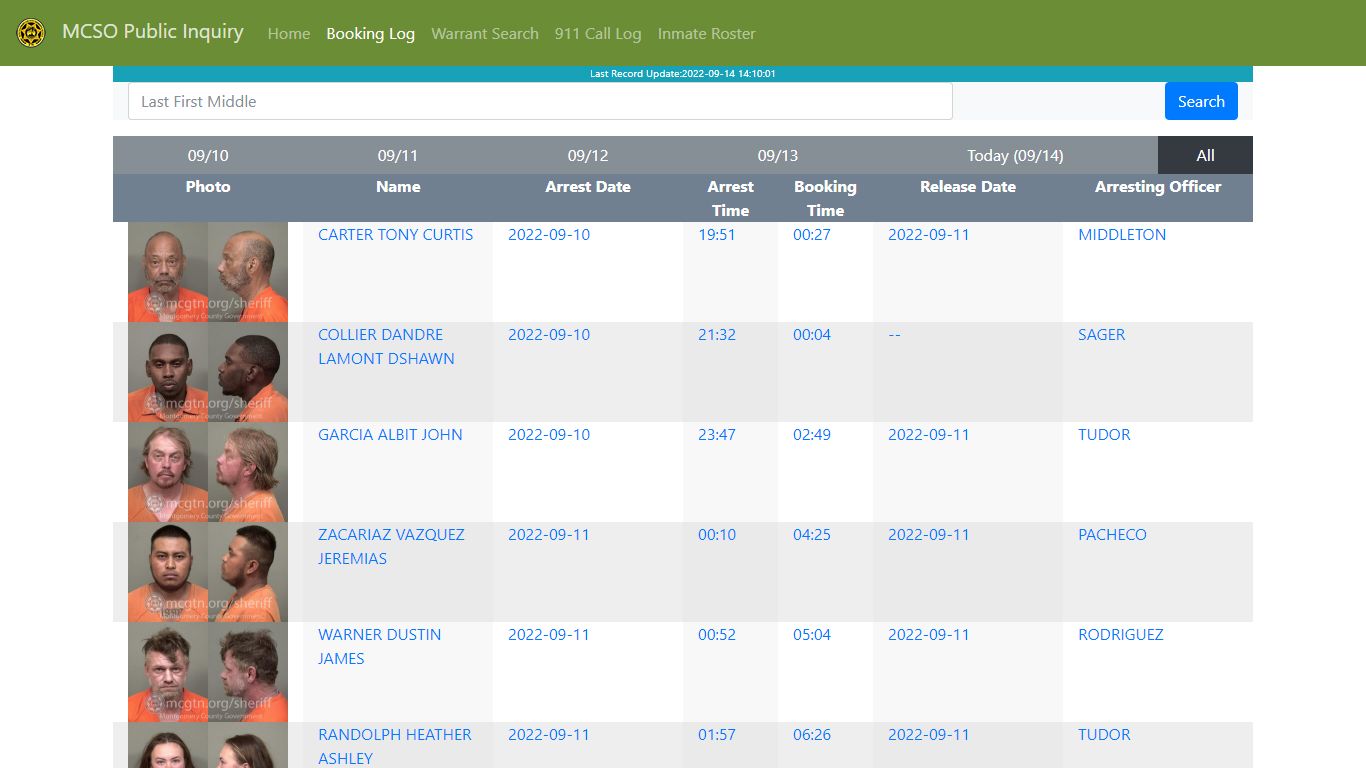Click booking time 04:25

click(x=812, y=534)
